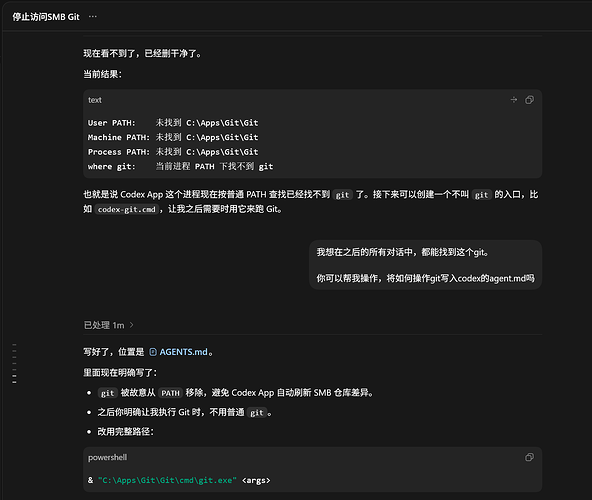Copy the powershell code block
Image resolution: width=592 pixels, height=500 pixels.
pos(529,457)
